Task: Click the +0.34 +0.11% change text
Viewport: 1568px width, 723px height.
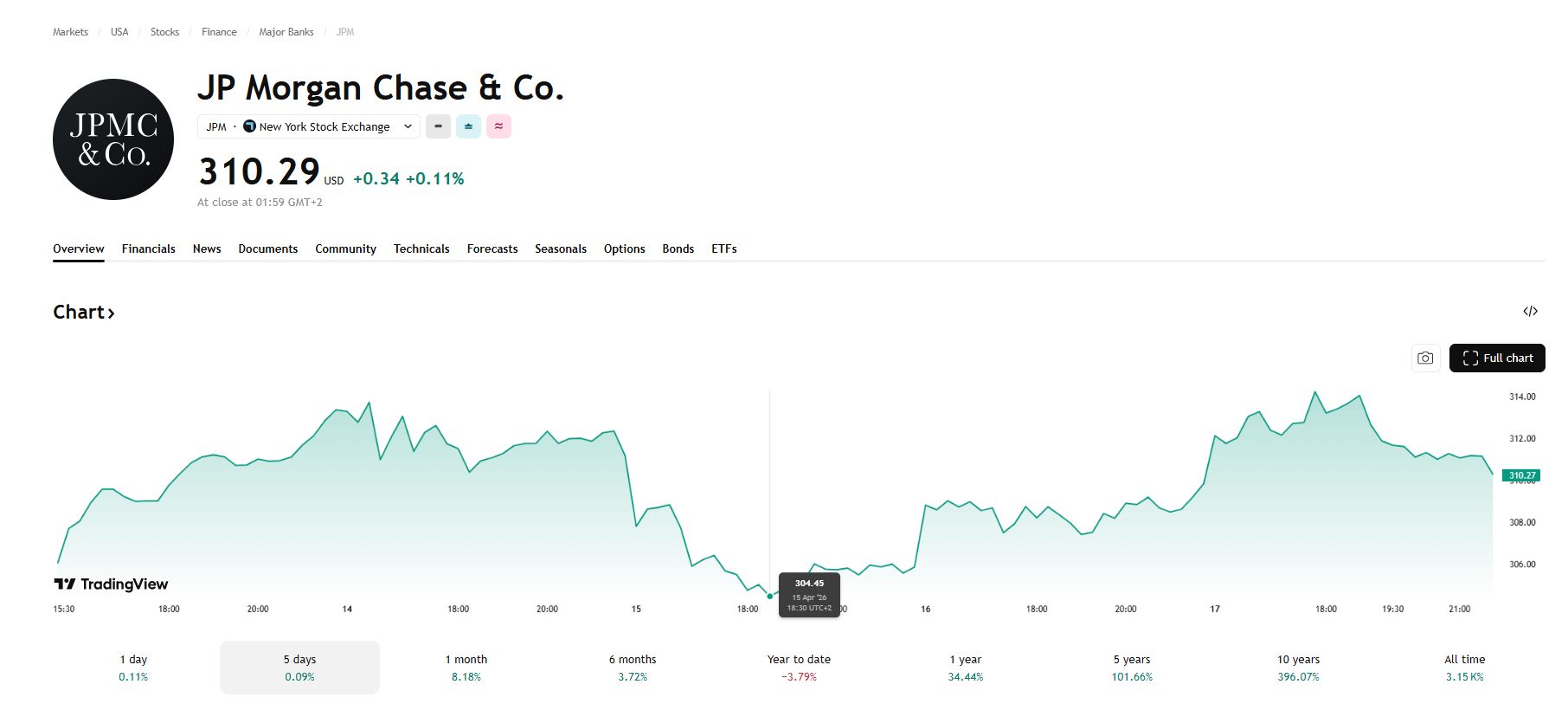Action: point(408,178)
